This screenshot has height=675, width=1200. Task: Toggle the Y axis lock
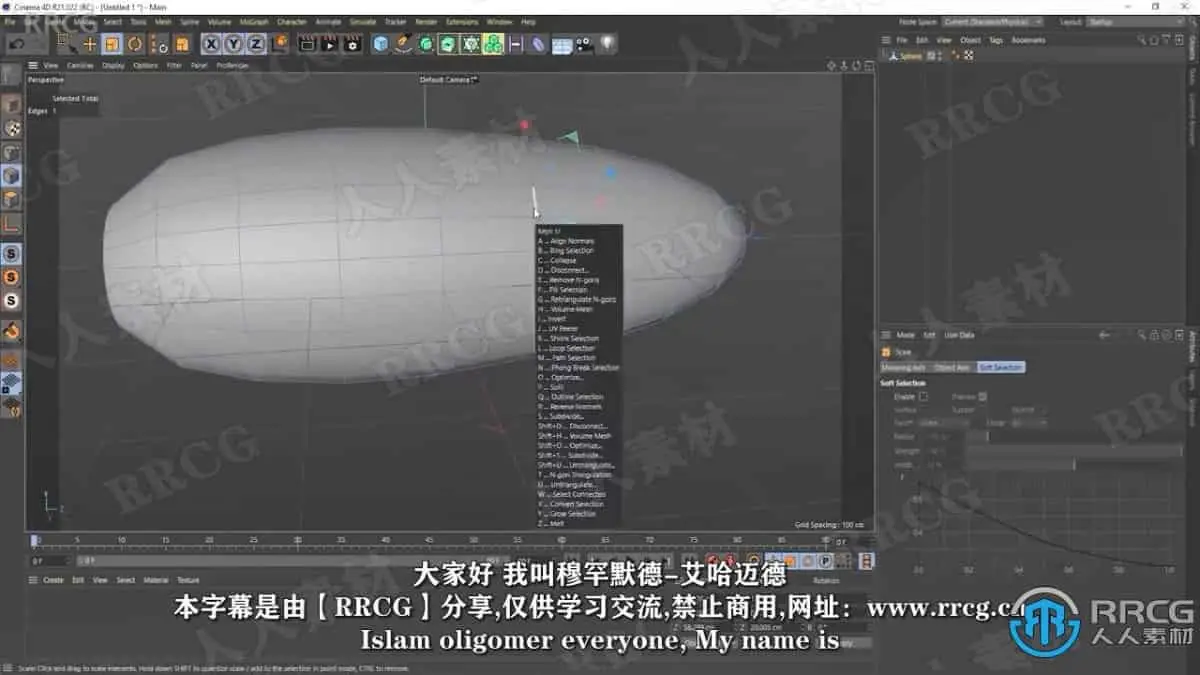[233, 44]
